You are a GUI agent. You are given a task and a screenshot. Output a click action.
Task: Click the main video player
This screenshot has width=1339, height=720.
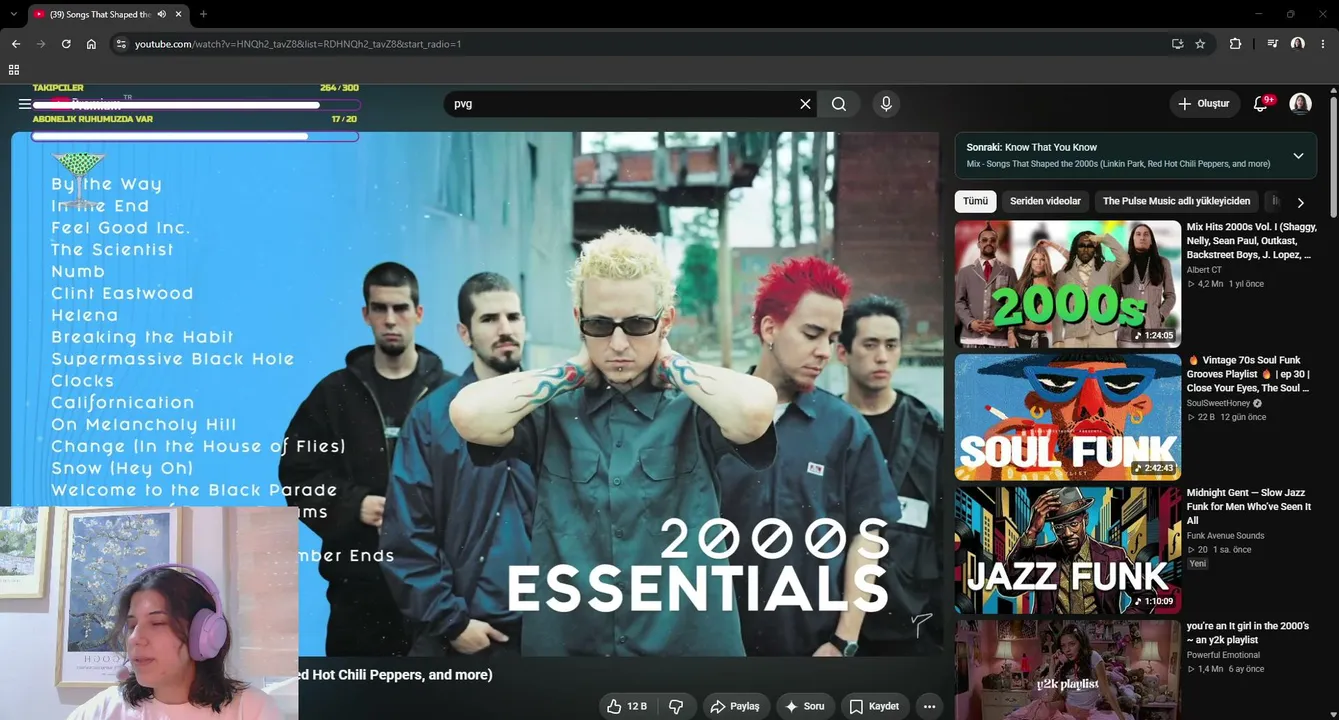(x=476, y=394)
